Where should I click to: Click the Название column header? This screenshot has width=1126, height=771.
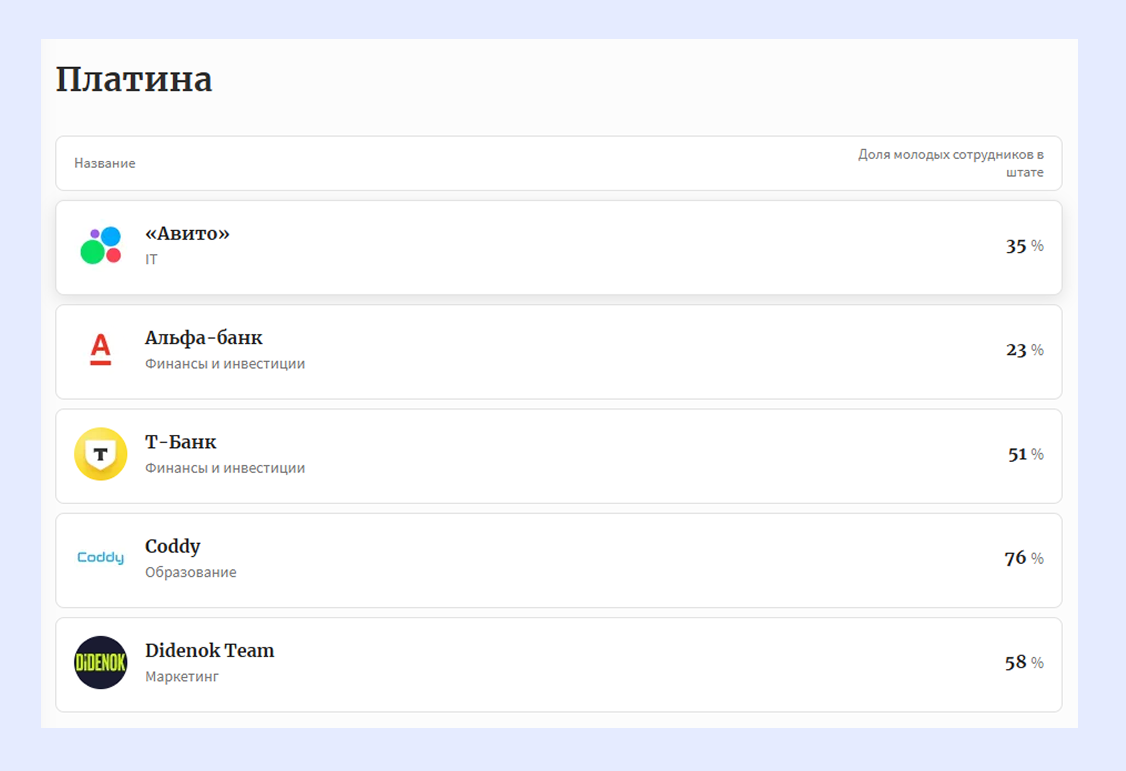(x=105, y=164)
